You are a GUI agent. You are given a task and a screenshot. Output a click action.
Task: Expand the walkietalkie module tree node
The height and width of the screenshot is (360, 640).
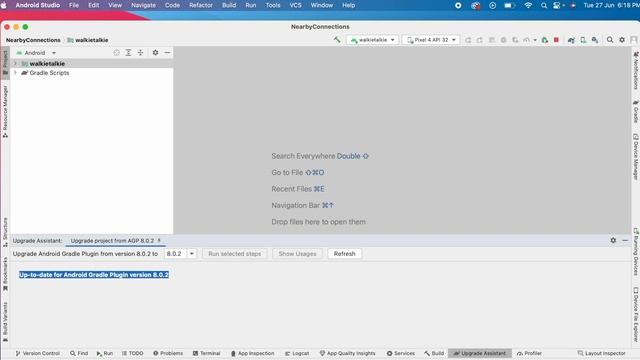[16, 64]
